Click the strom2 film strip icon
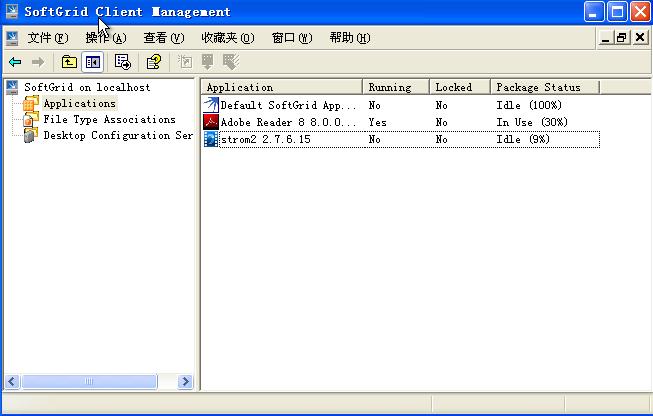The width and height of the screenshot is (653, 416). 211,139
